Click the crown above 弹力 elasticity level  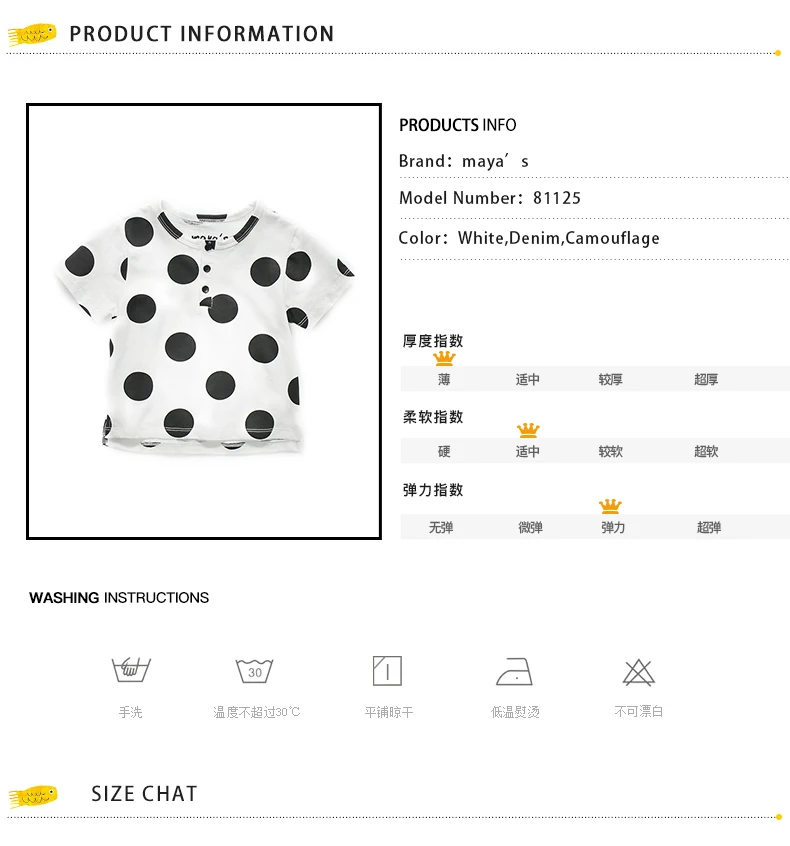(610, 506)
